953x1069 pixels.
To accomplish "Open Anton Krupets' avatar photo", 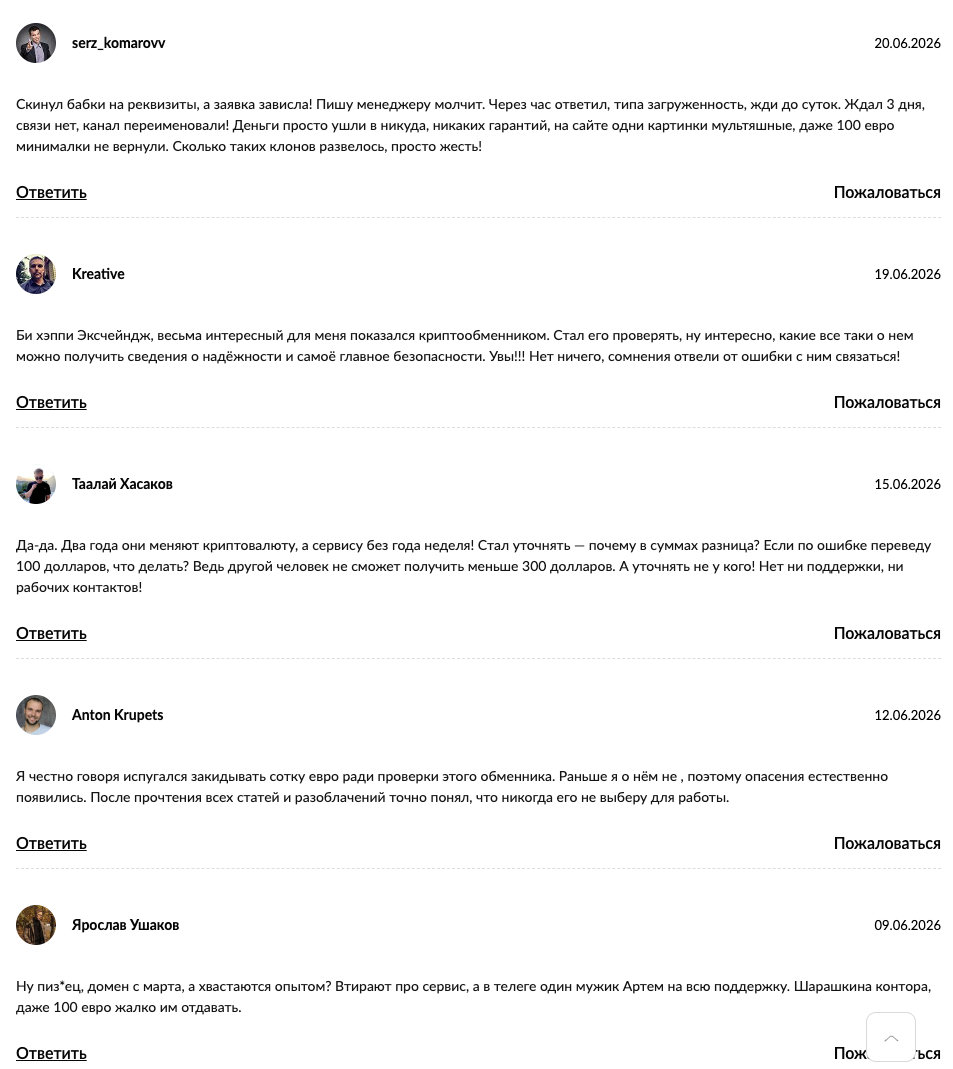I will 36,715.
